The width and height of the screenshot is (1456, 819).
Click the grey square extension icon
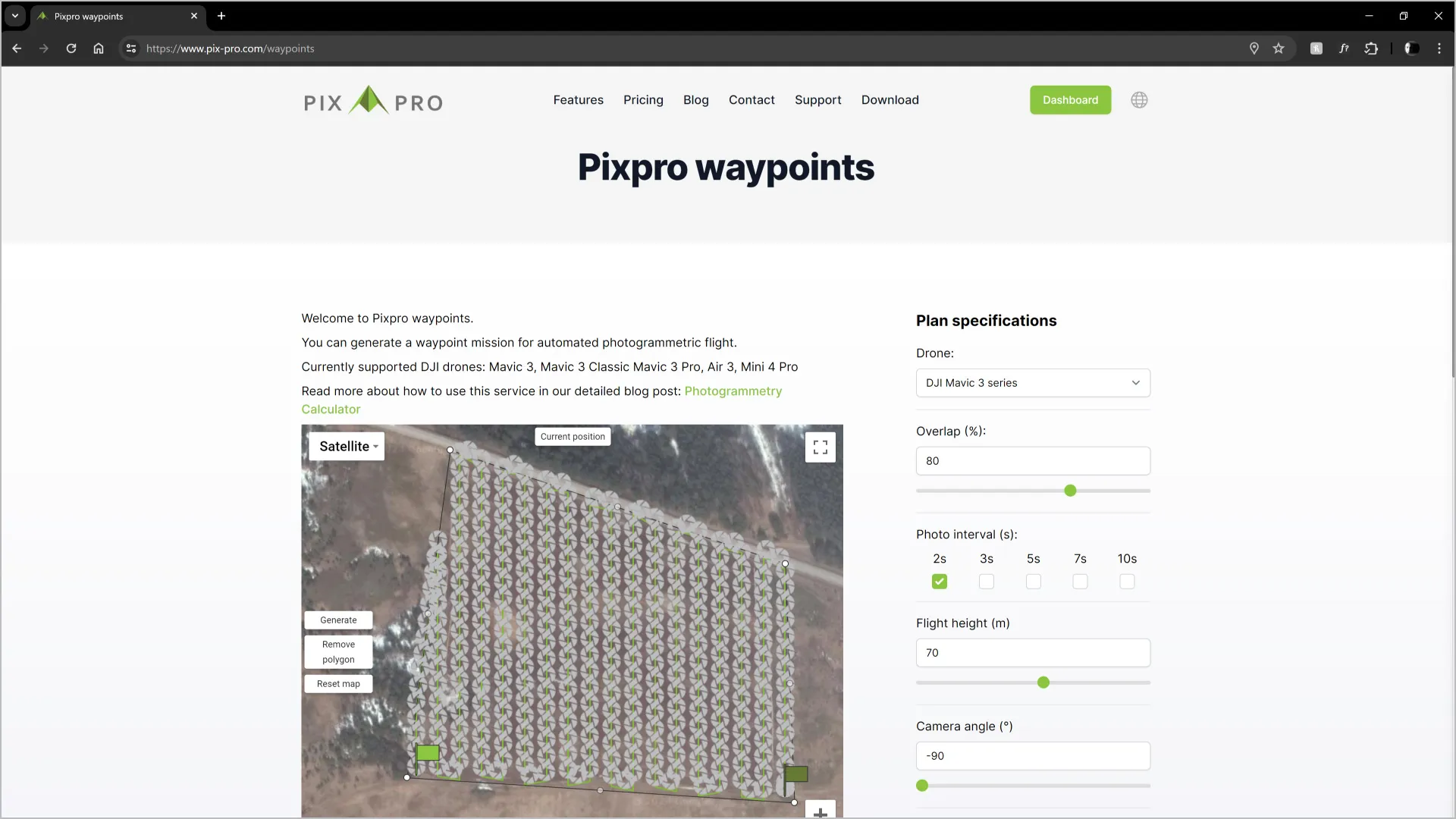coord(1316,49)
